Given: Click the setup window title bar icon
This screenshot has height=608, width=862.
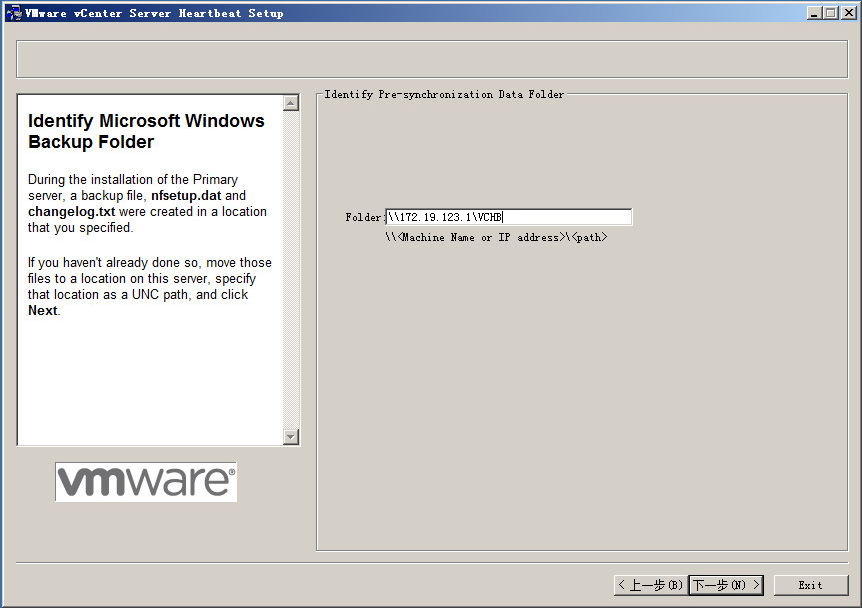Looking at the screenshot, I should [14, 13].
